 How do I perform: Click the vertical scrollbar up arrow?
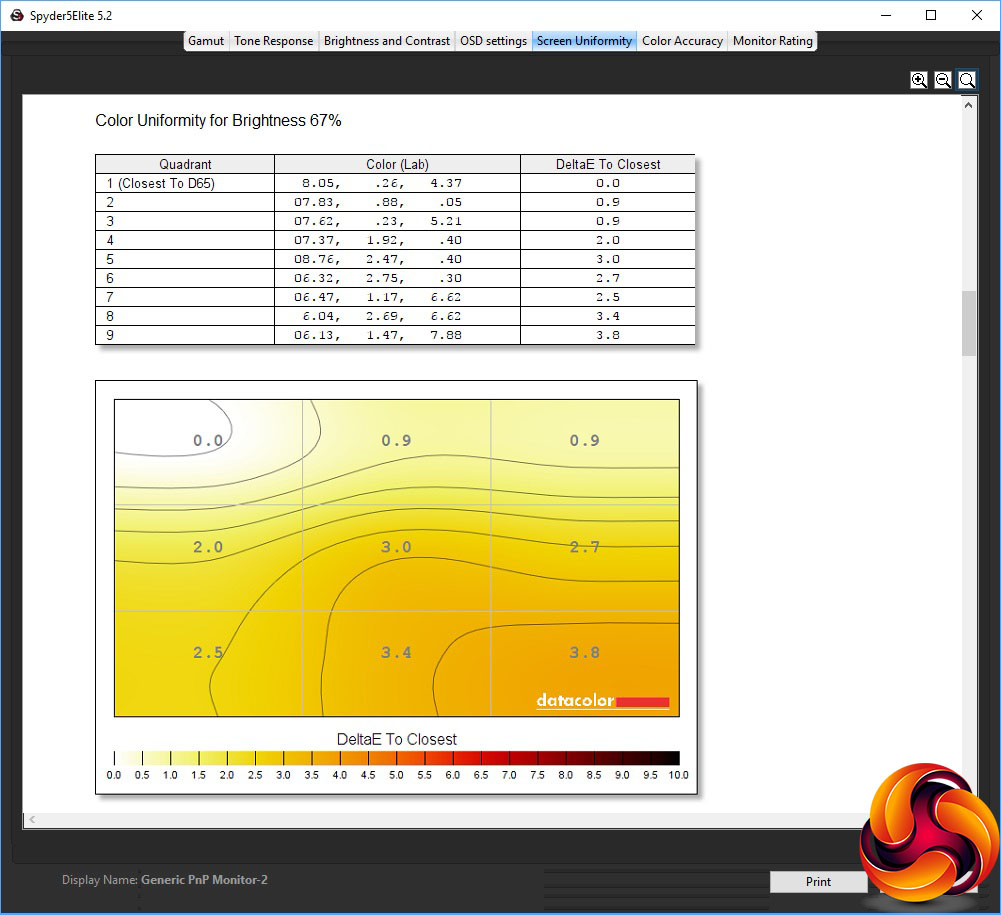point(968,105)
